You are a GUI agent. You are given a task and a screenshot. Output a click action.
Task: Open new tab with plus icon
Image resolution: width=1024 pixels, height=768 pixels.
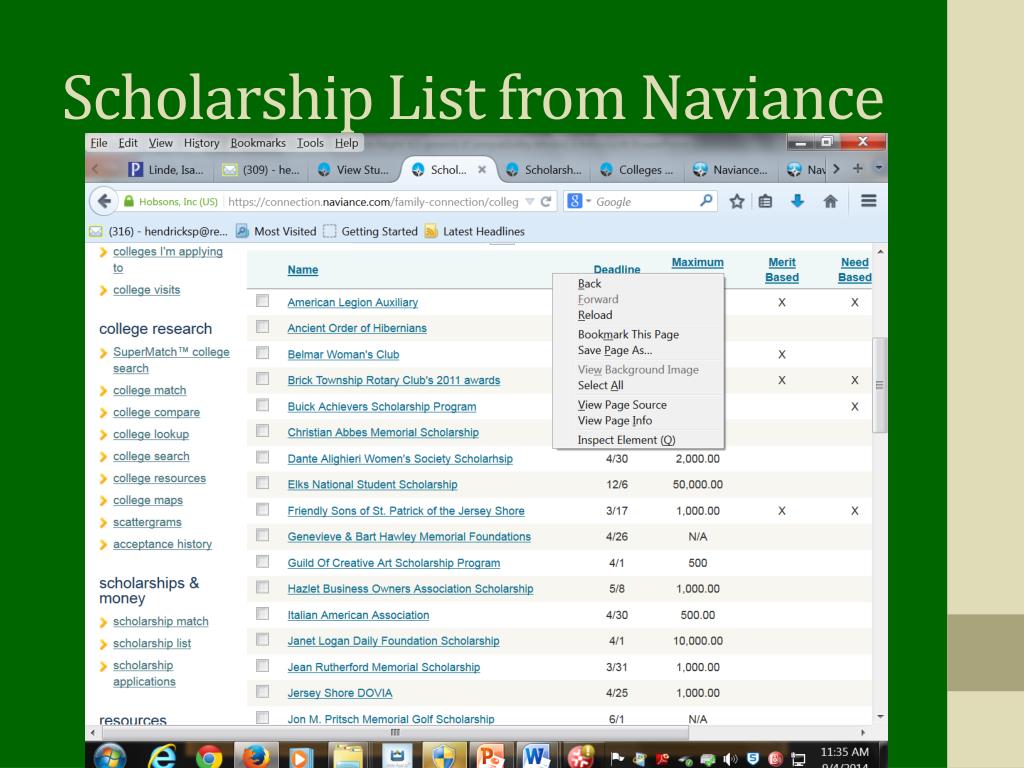pyautogui.click(x=857, y=168)
